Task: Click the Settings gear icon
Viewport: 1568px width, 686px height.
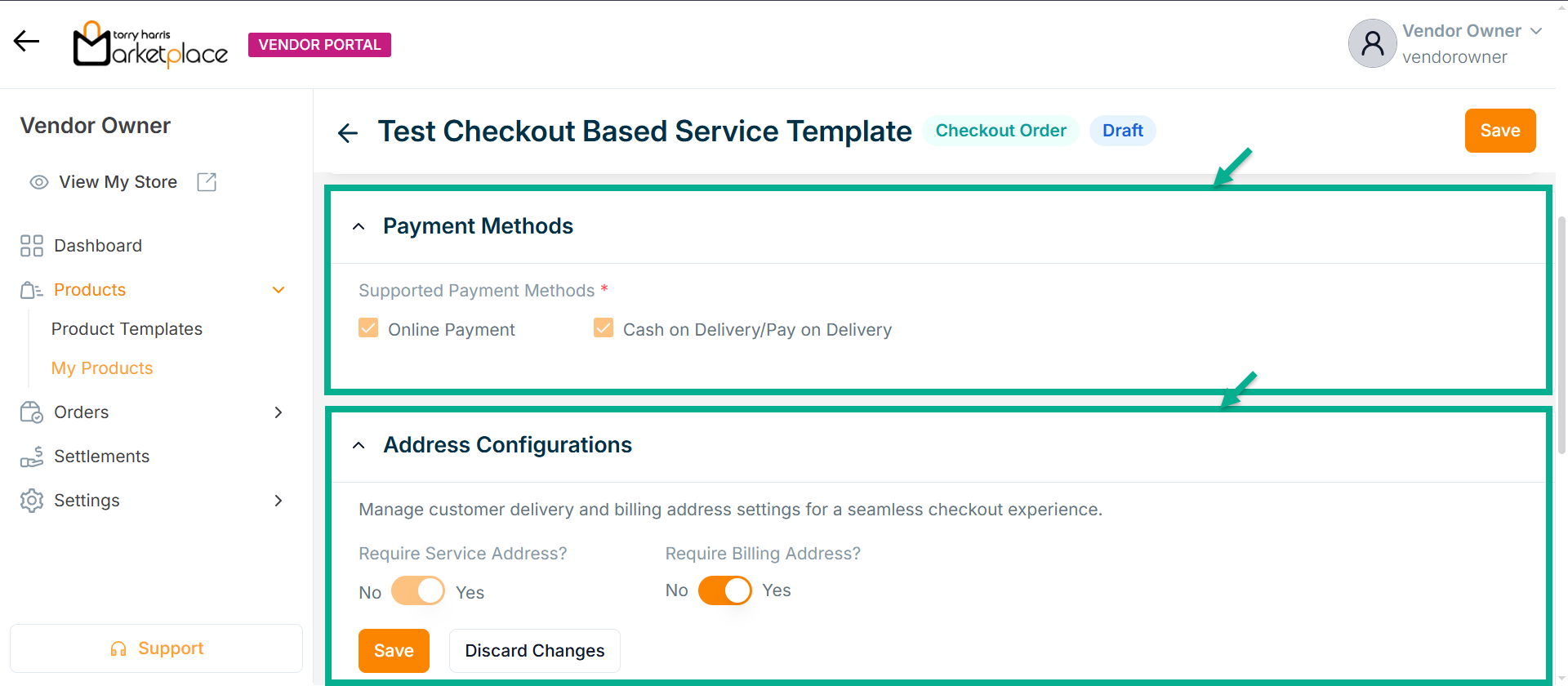Action: (x=32, y=501)
